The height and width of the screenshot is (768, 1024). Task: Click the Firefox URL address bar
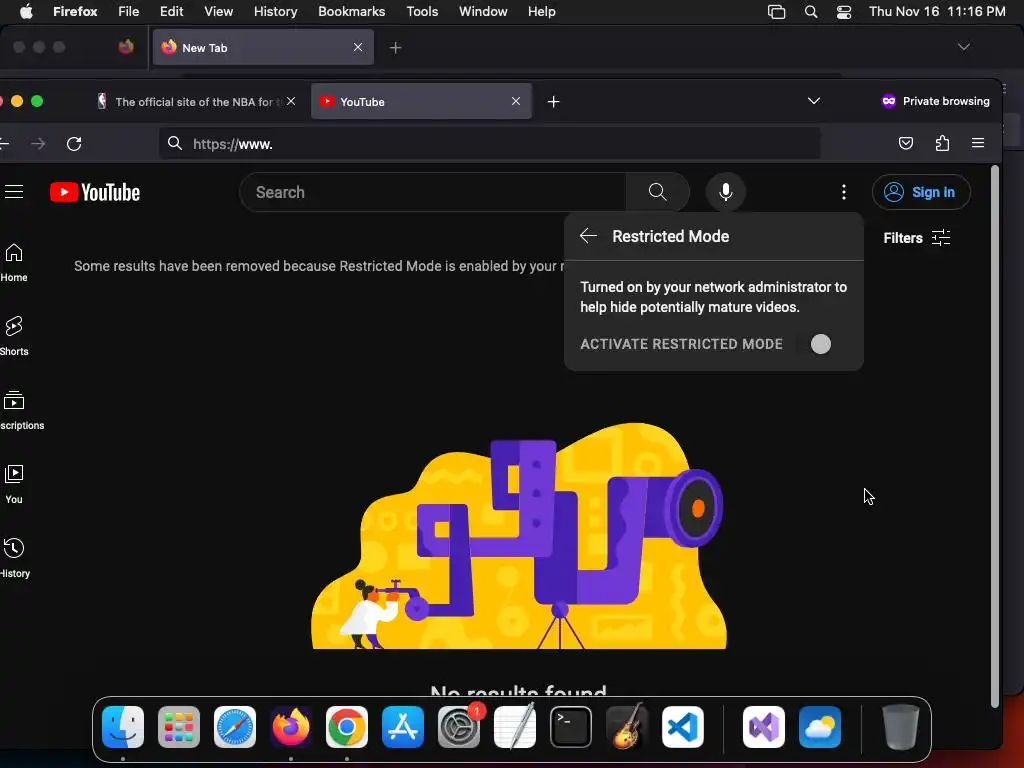coord(490,144)
